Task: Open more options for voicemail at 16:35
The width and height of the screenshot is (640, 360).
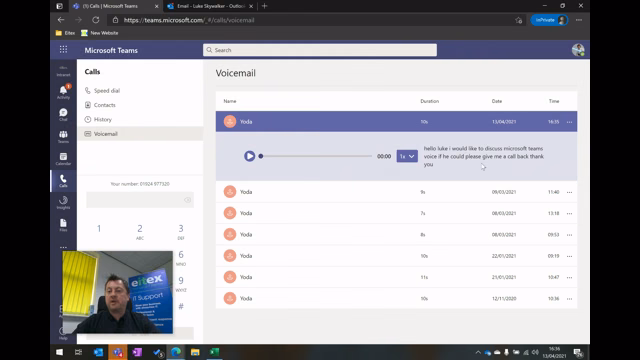Action: pyautogui.click(x=569, y=122)
